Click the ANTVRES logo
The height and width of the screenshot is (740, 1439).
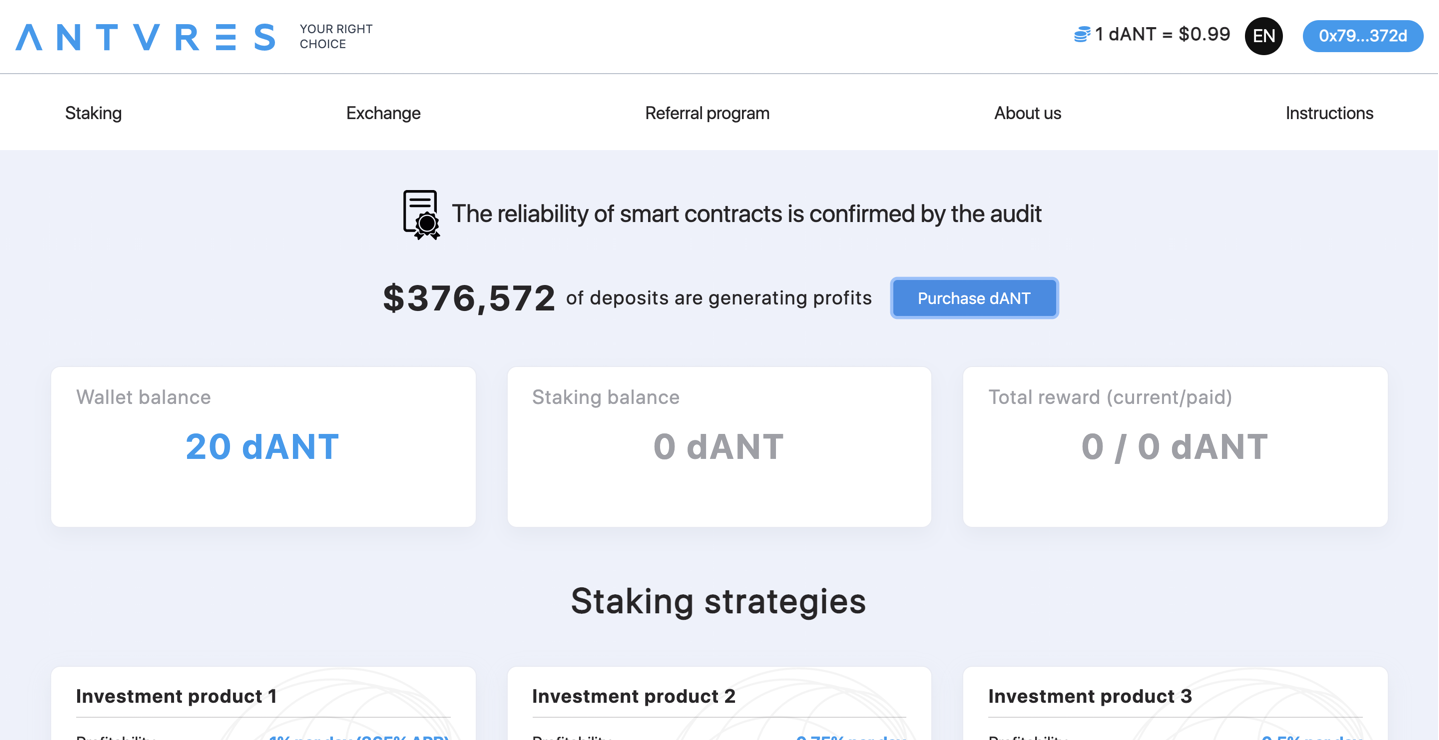pos(145,37)
